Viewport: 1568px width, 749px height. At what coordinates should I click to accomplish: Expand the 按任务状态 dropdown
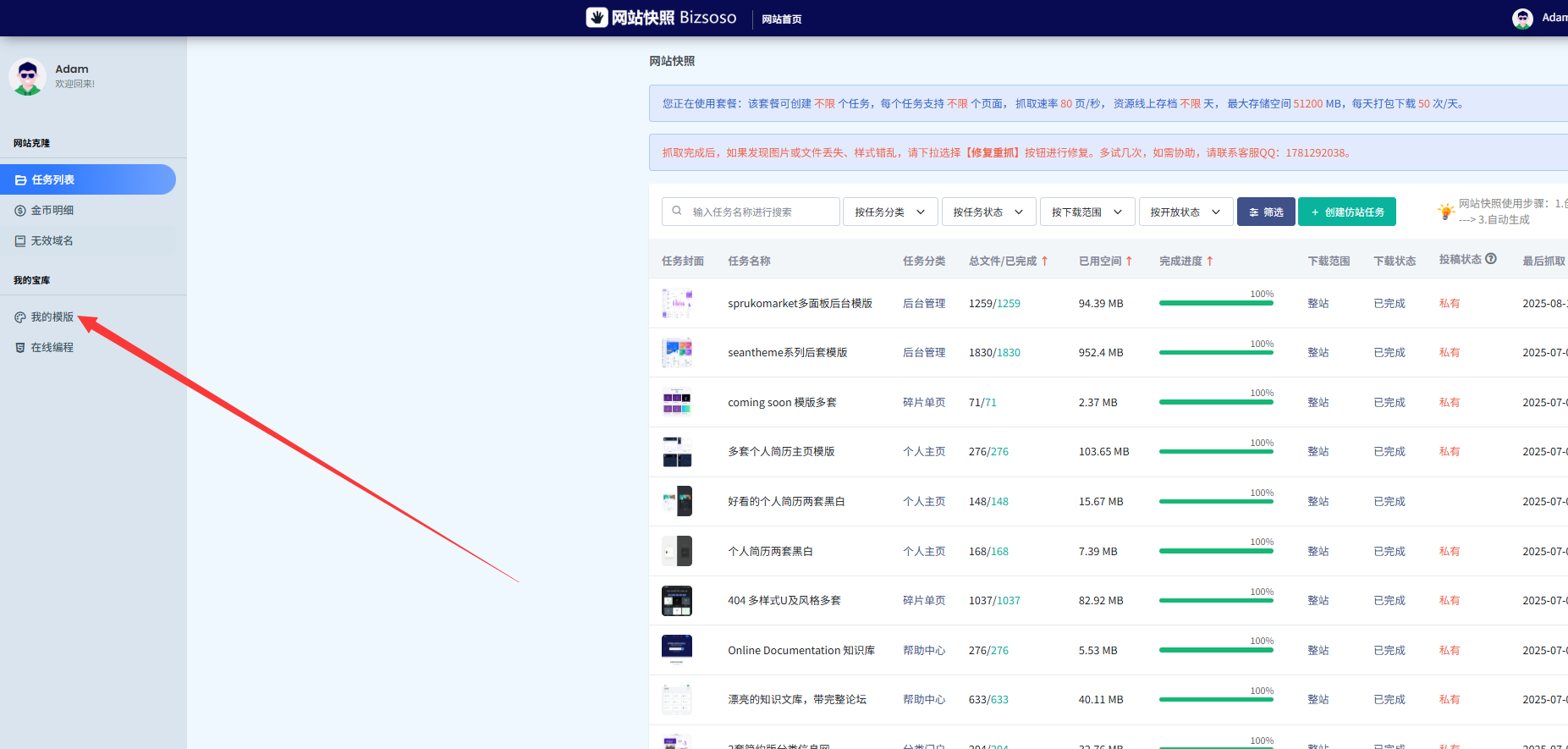(x=988, y=212)
